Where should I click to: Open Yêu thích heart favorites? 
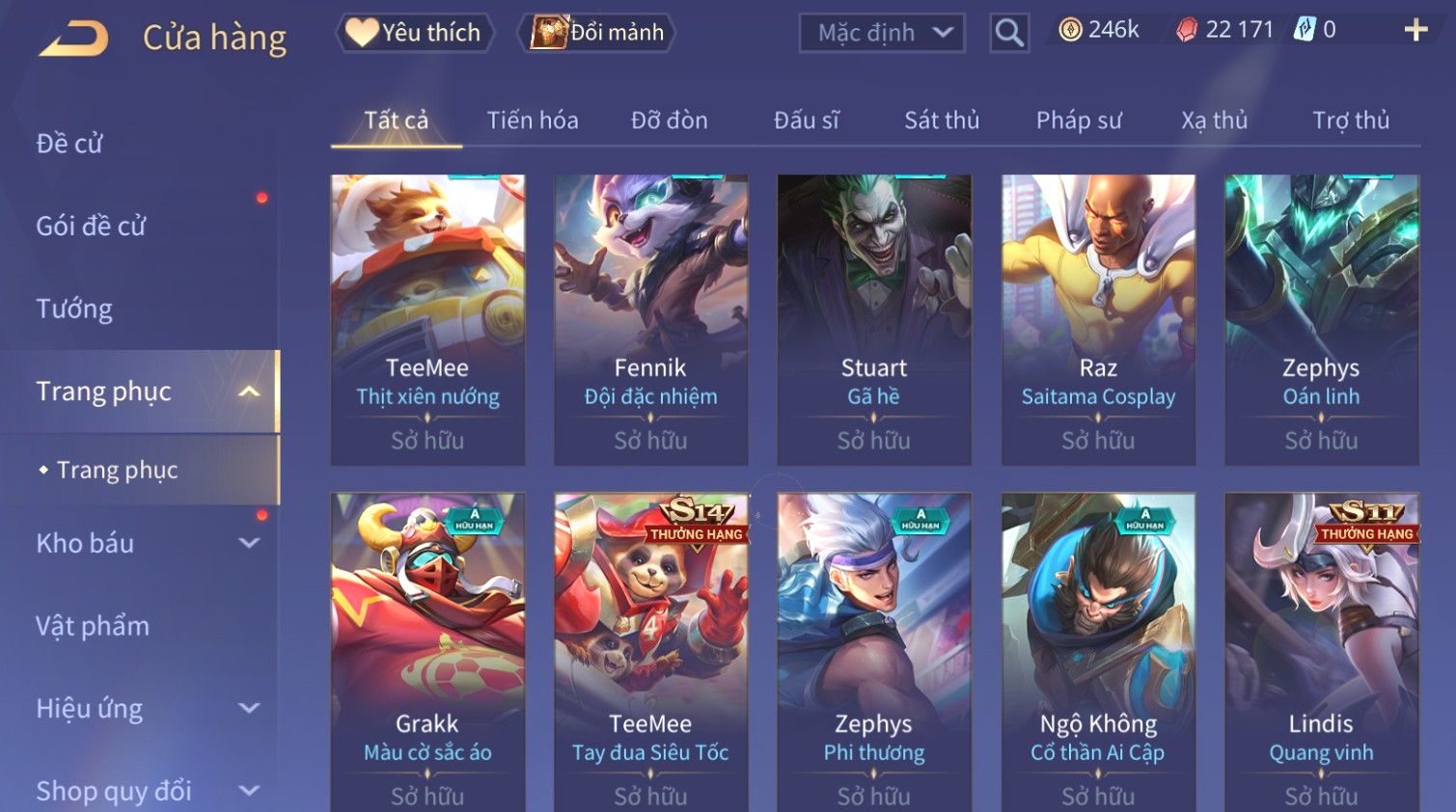click(x=415, y=33)
